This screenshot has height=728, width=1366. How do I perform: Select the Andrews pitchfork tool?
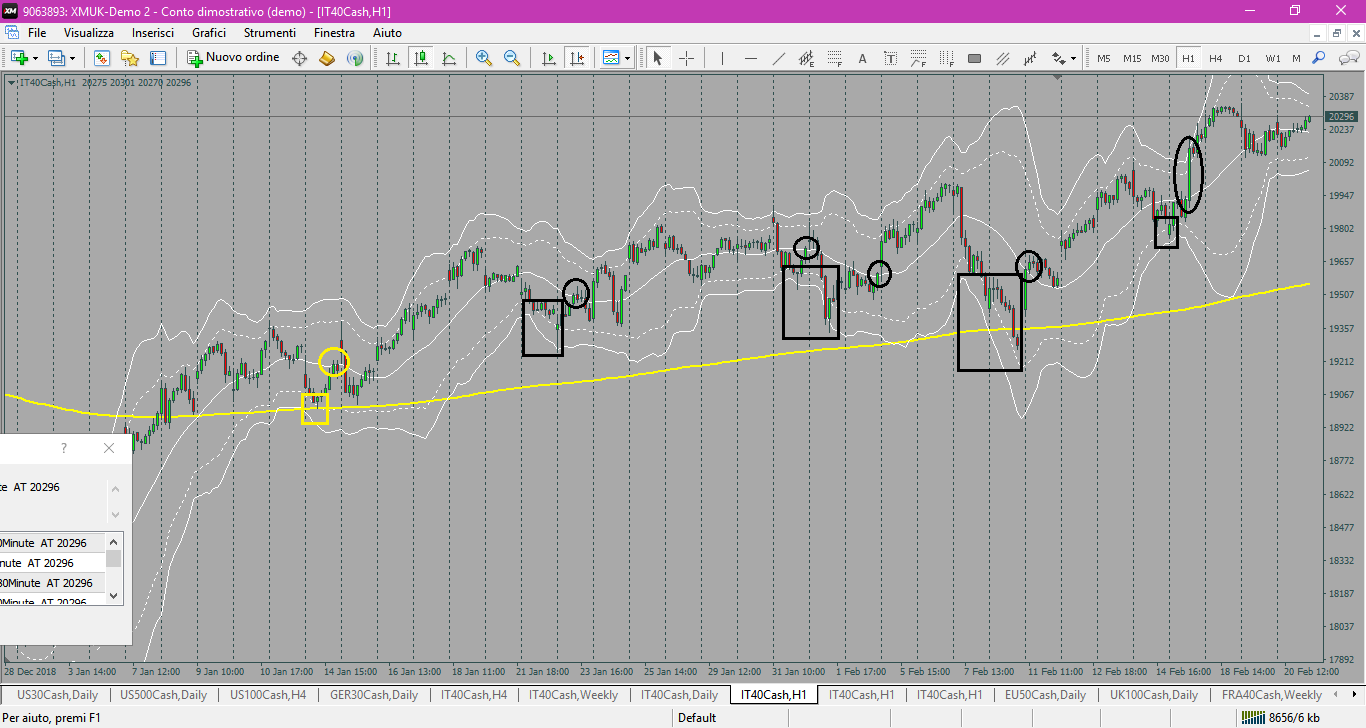(x=1030, y=58)
